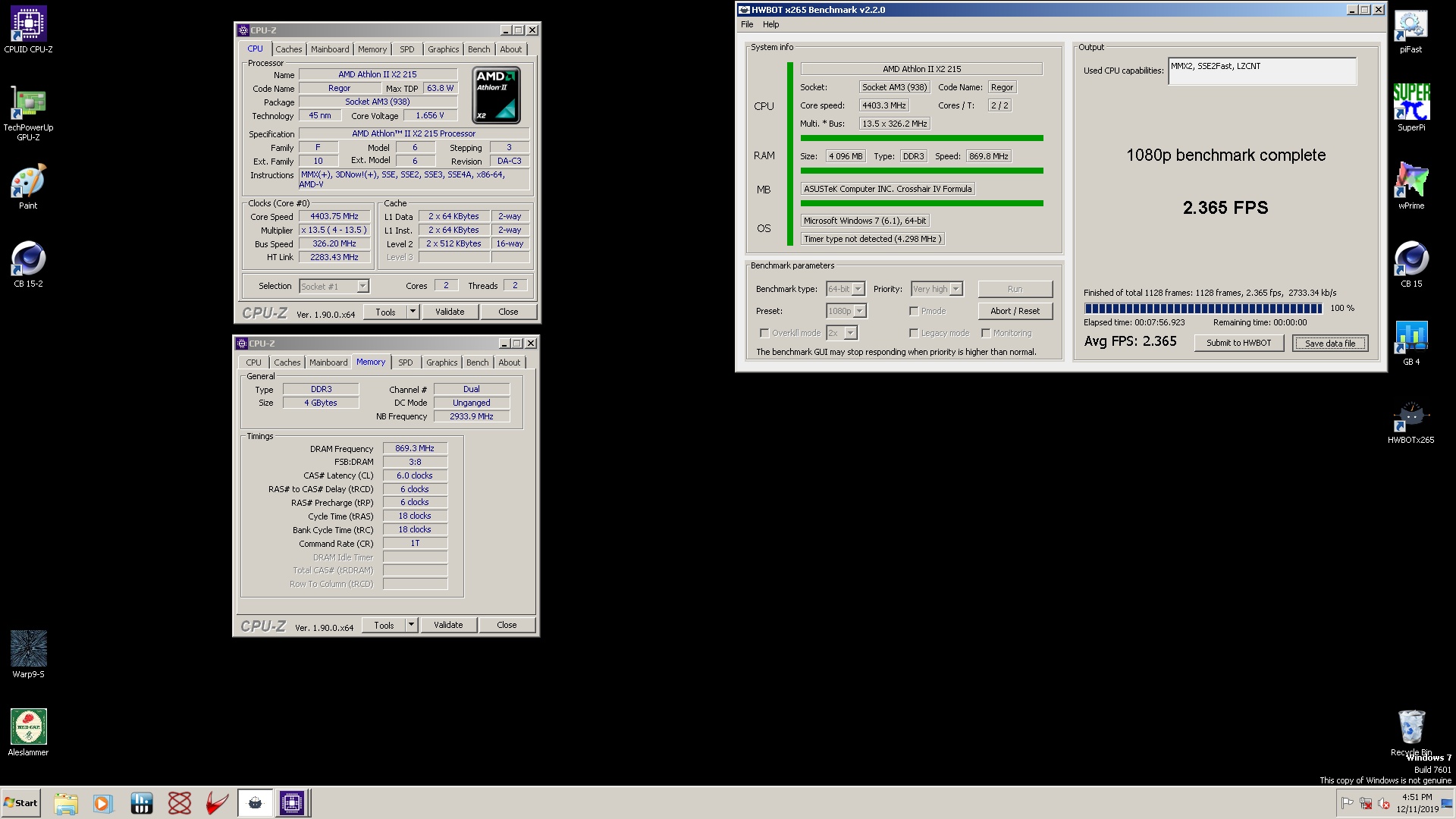Open Windows Explorer from the taskbar
This screenshot has height=819, width=1456.
(66, 803)
